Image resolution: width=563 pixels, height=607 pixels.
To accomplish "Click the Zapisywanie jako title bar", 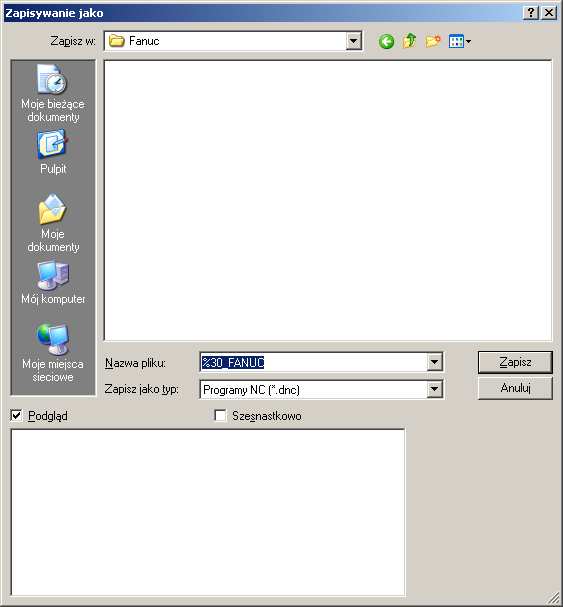I will tap(263, 13).
